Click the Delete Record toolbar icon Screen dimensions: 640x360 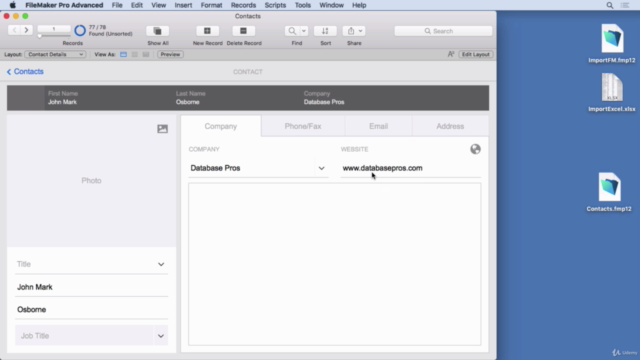pyautogui.click(x=243, y=31)
